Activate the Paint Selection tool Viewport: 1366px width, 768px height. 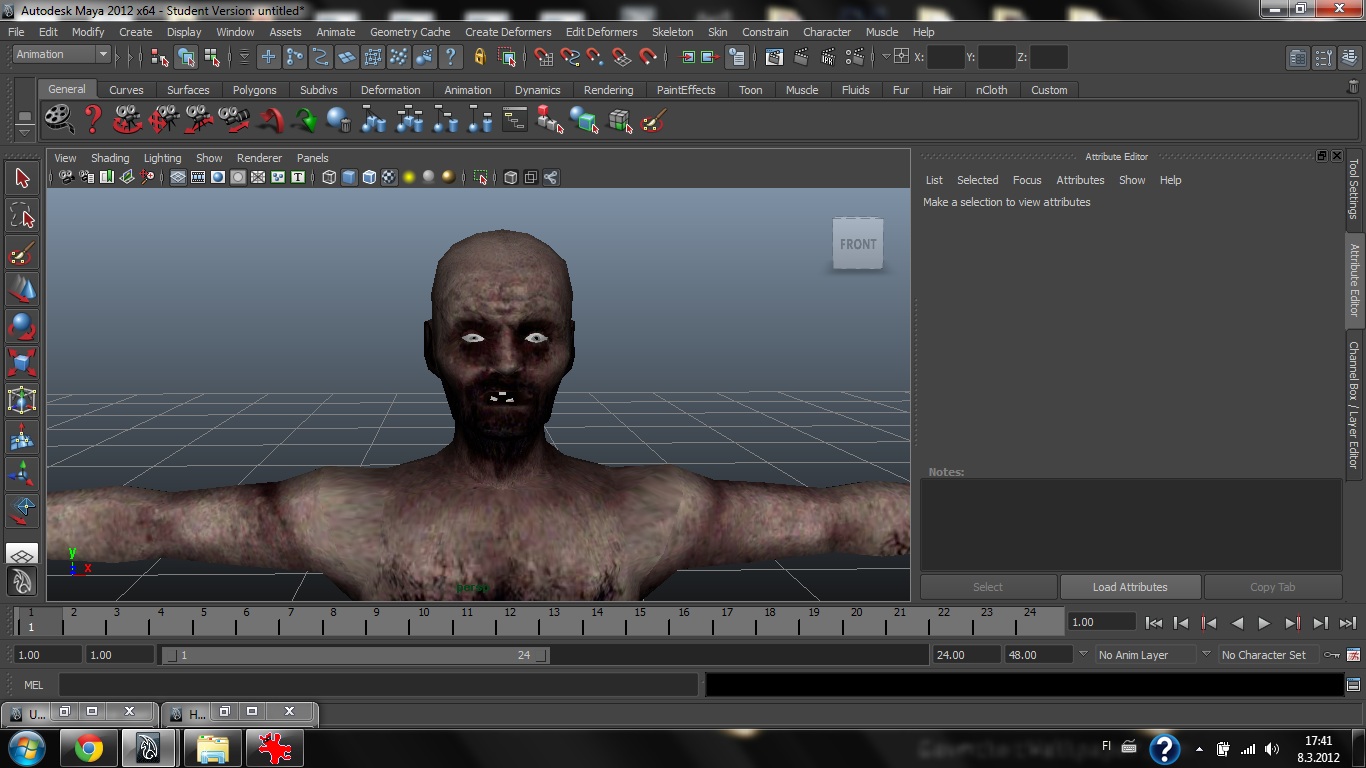coord(22,253)
